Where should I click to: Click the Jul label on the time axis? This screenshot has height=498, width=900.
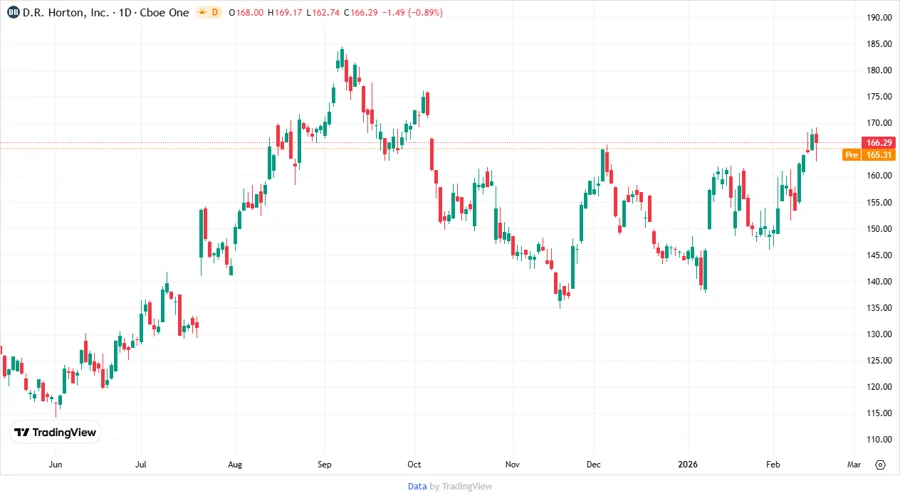(141, 464)
